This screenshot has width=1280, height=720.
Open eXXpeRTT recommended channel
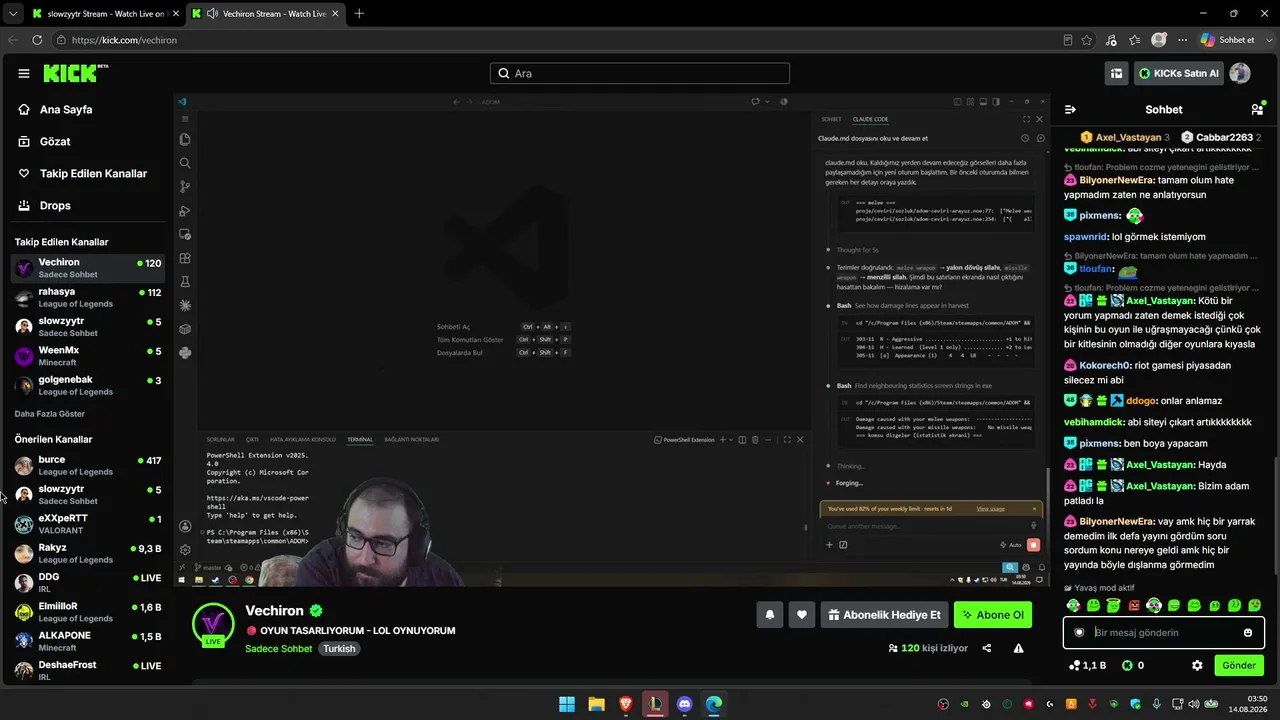coord(88,525)
